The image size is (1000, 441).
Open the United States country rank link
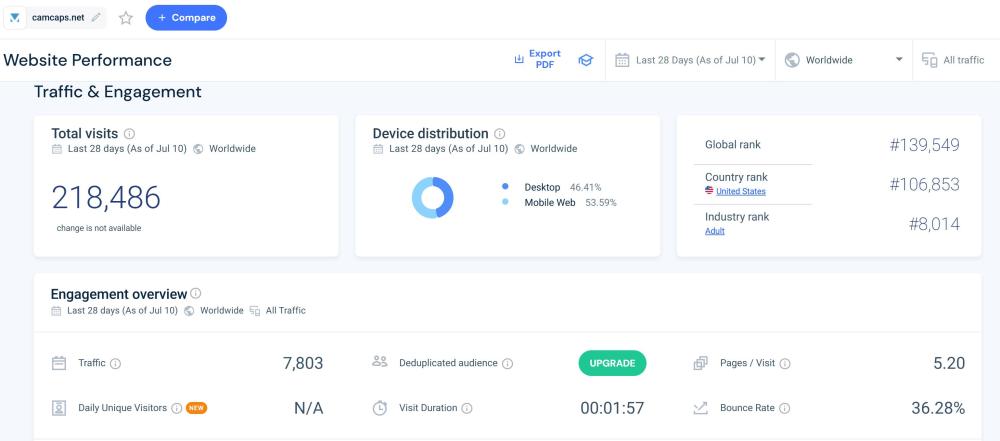740,192
